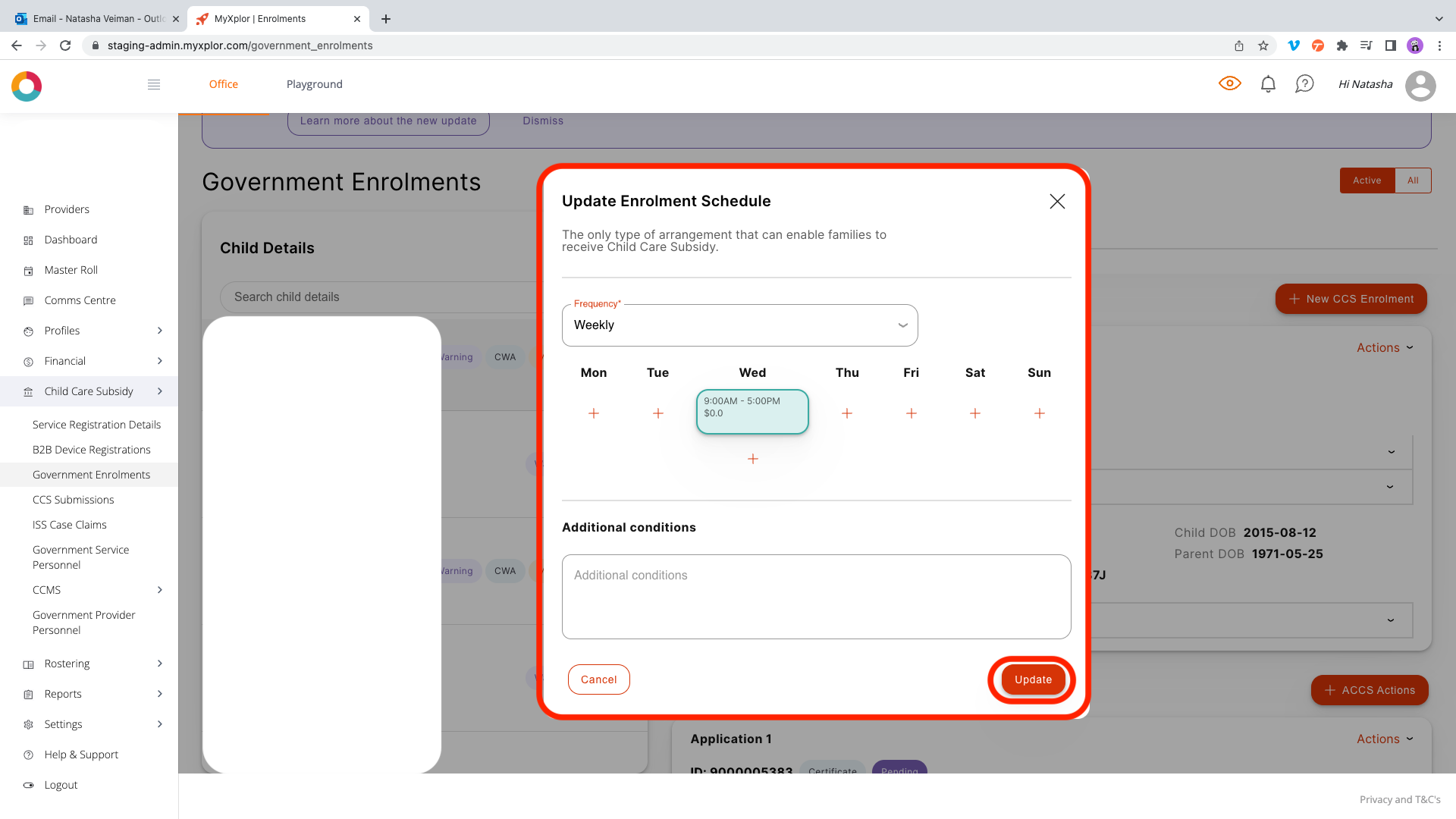This screenshot has width=1456, height=819.
Task: Open Master Roll from the sidebar
Action: [71, 270]
